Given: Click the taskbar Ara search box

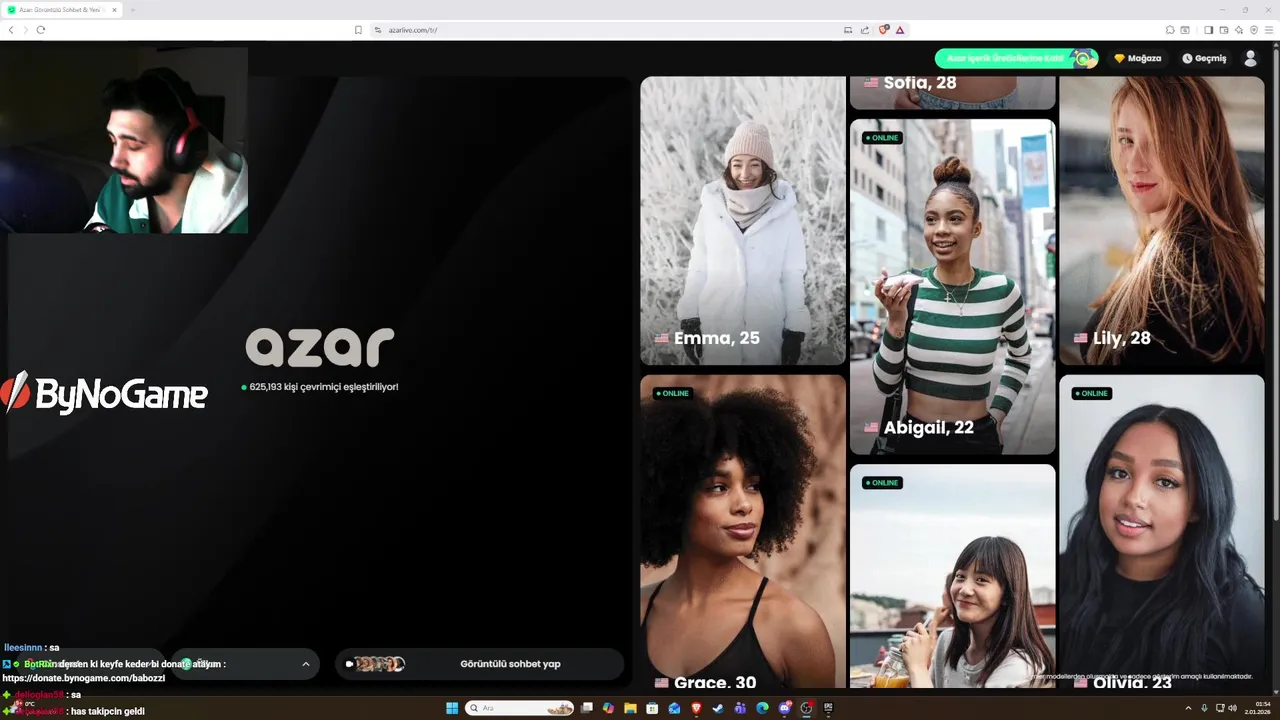Looking at the screenshot, I should click(x=520, y=708).
